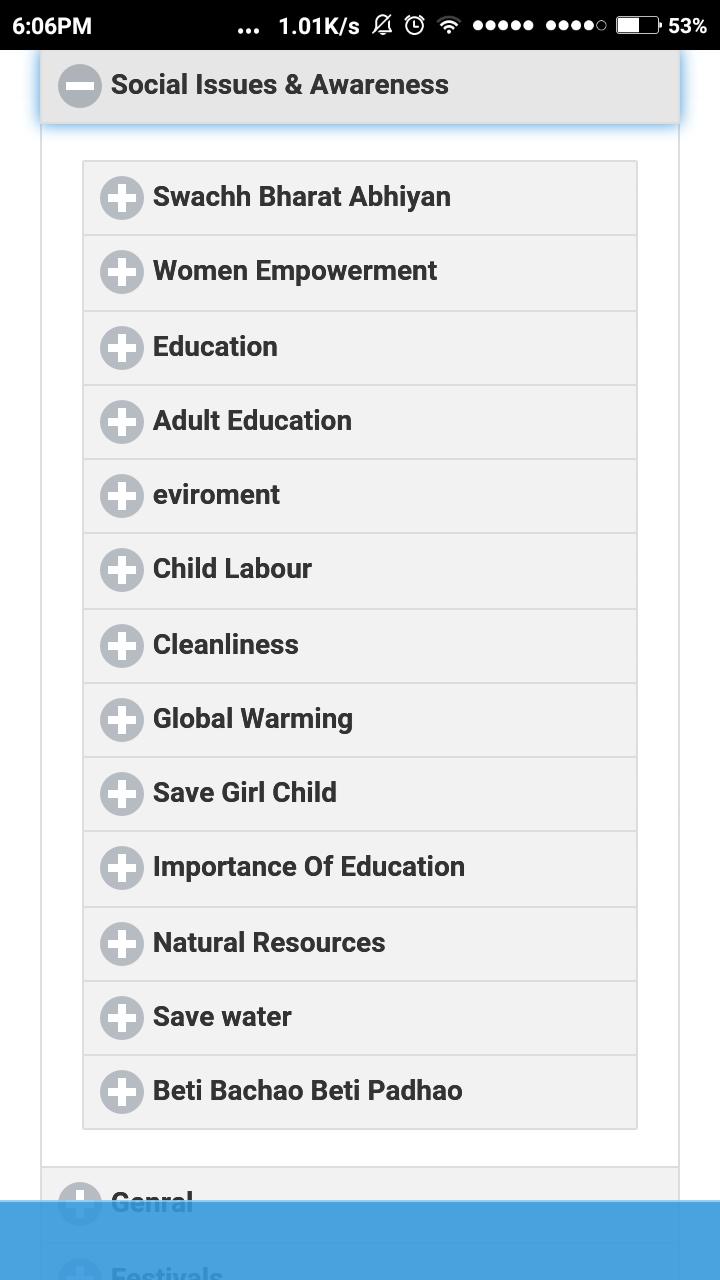This screenshot has width=720, height=1280.
Task: Tap plus icon next to Global Warming
Action: coord(122,720)
